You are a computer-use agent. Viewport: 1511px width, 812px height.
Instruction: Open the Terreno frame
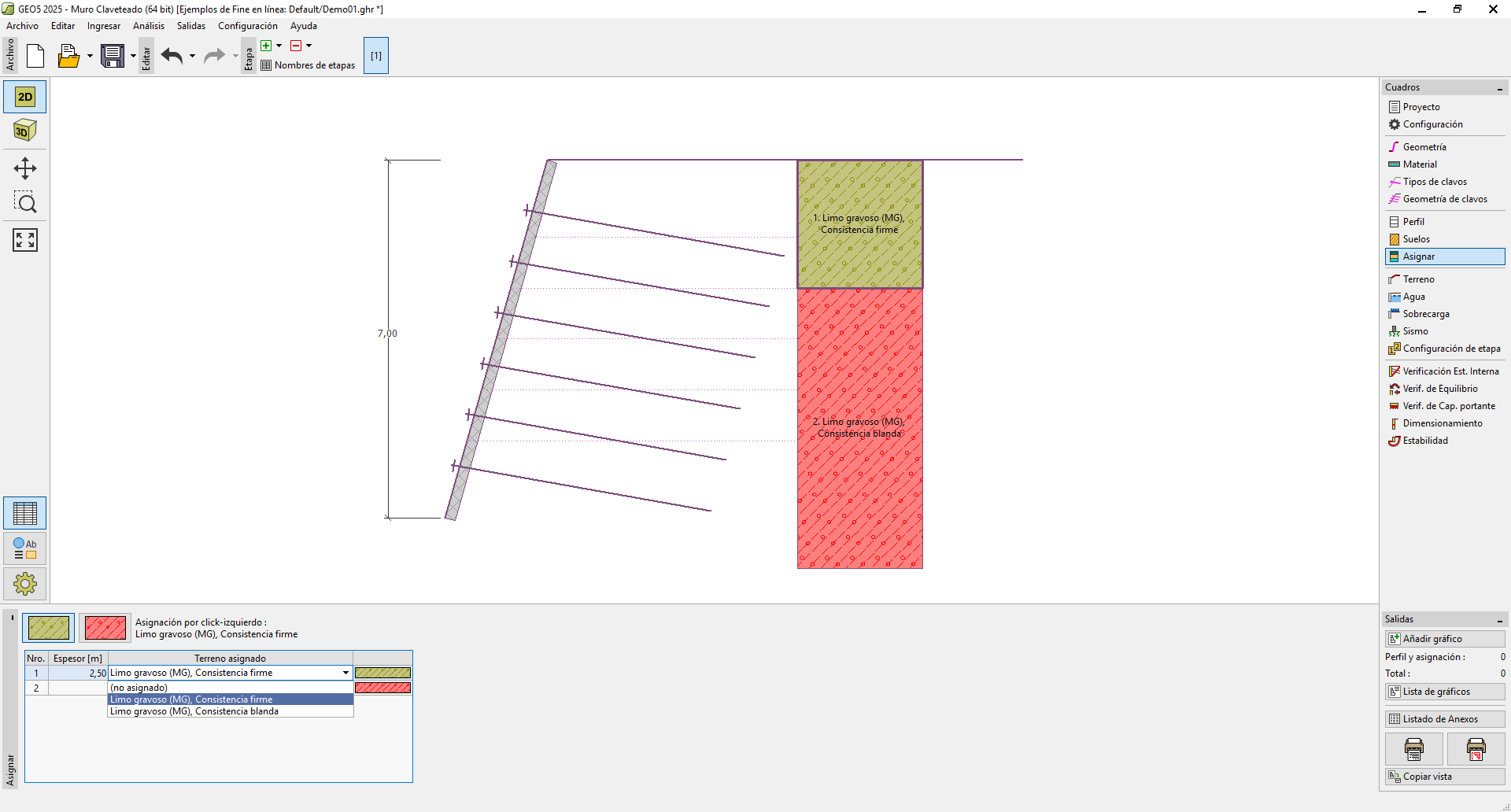1445,279
